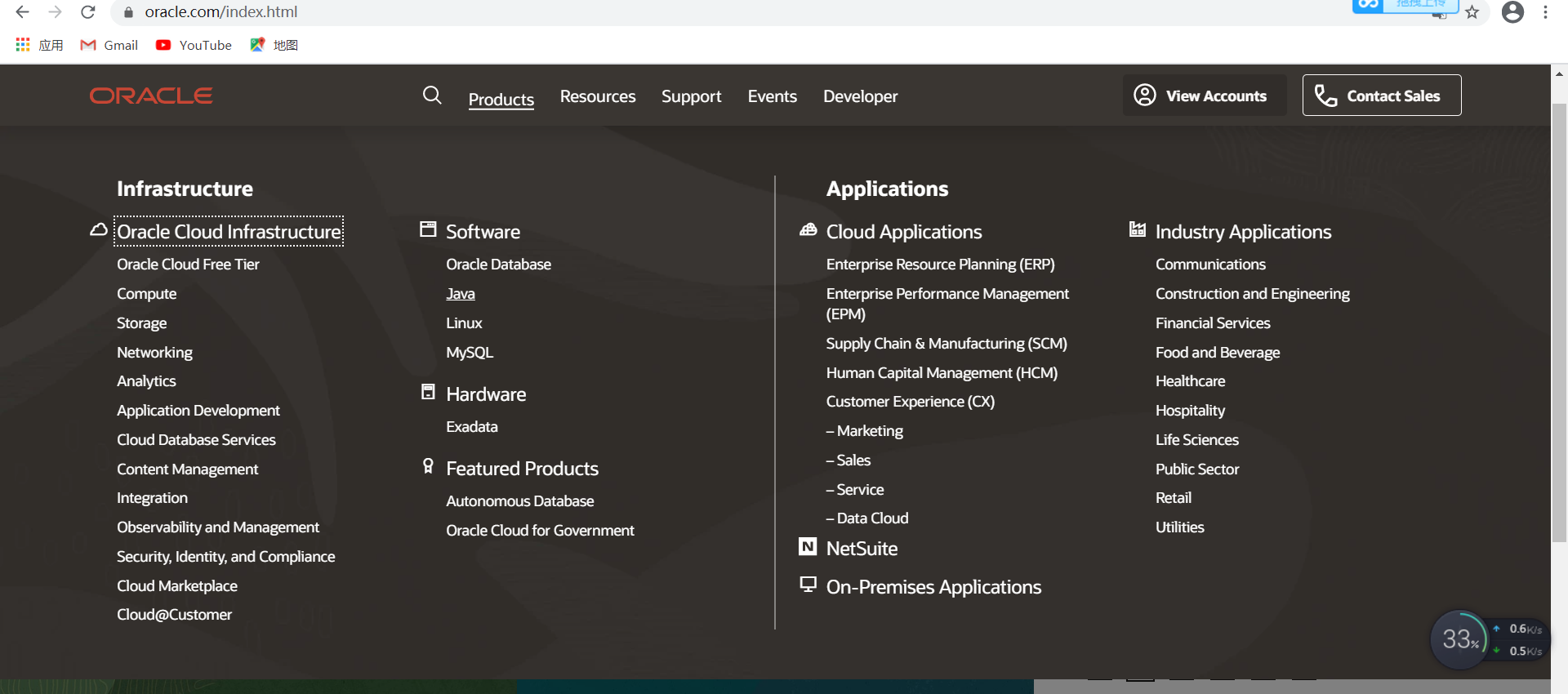The width and height of the screenshot is (1568, 694).
Task: Click the Industry Applications building icon
Action: 1138,229
